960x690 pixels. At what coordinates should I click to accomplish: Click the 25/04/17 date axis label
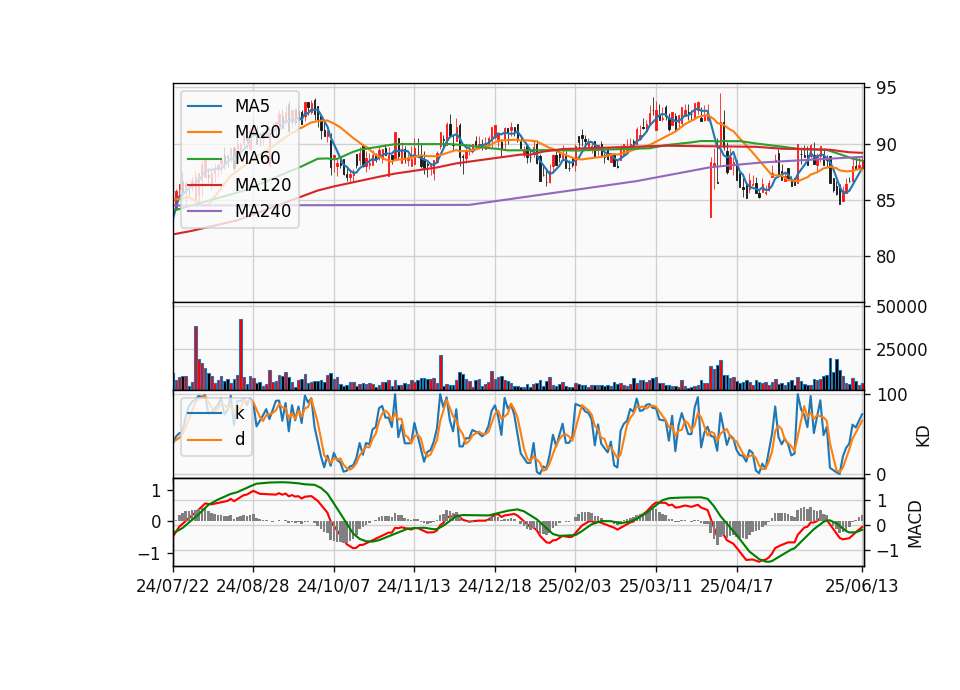[x=737, y=586]
